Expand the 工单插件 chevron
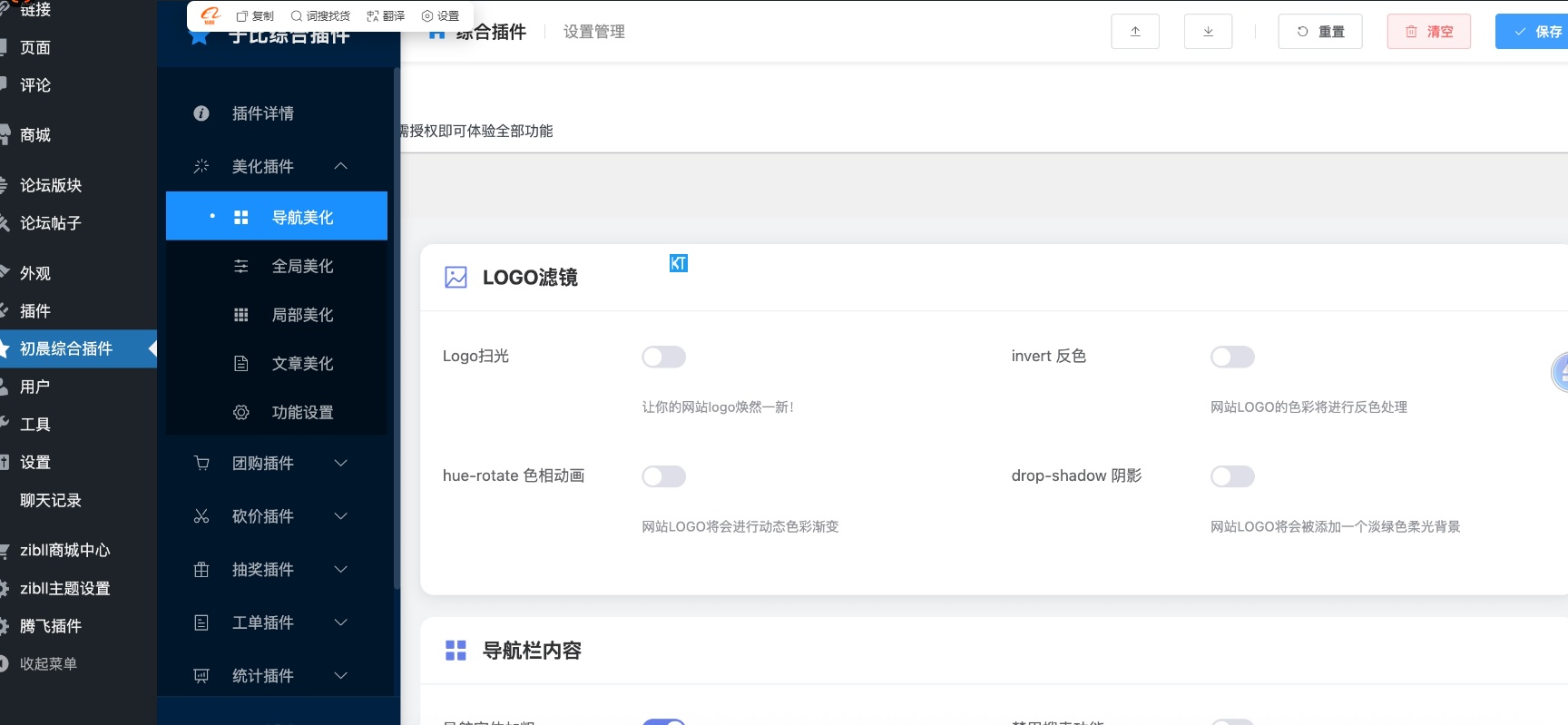 click(341, 622)
